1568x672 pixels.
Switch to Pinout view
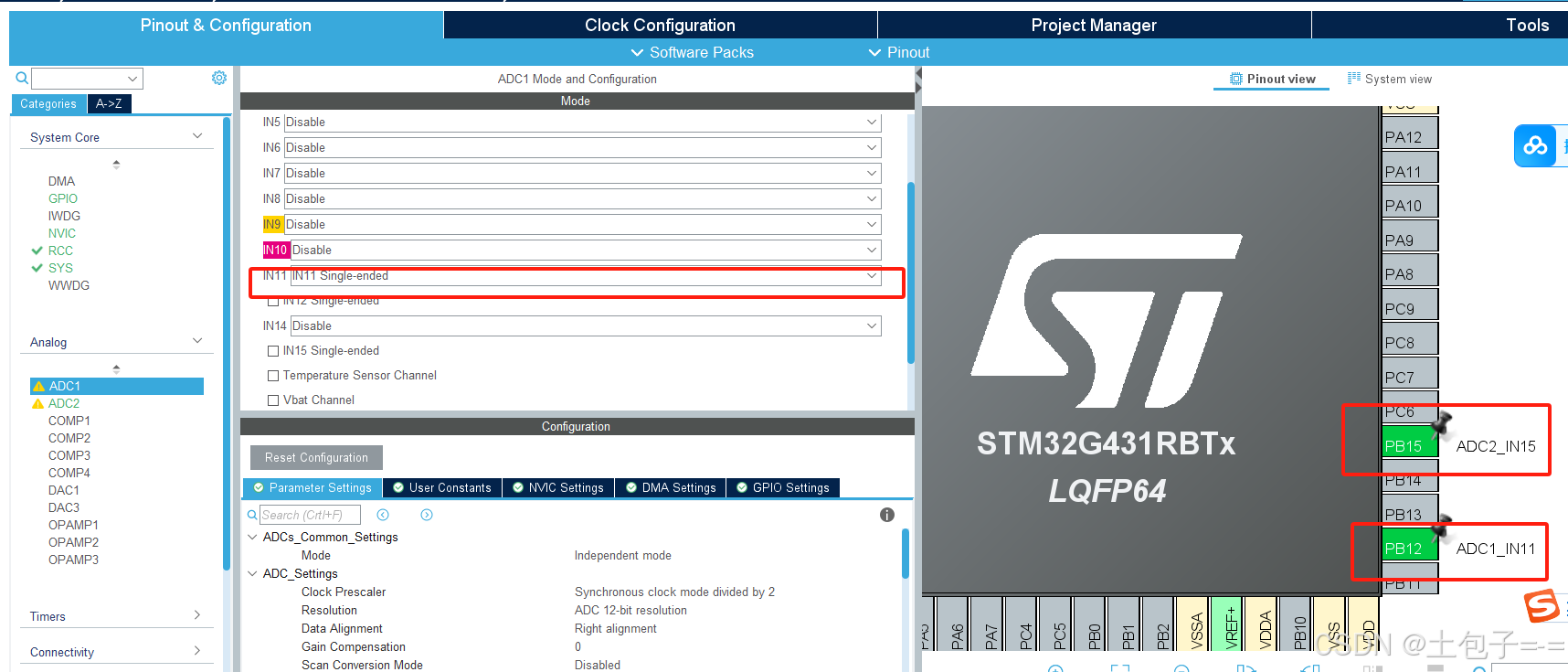click(x=1273, y=79)
